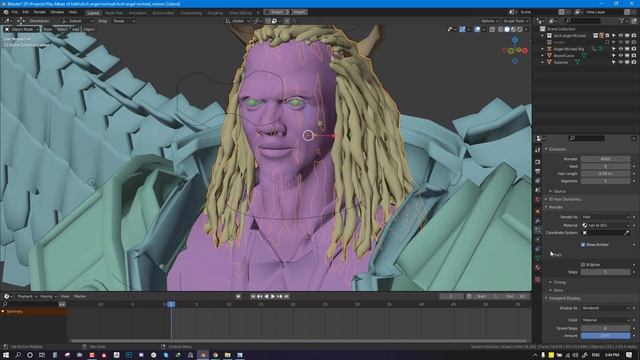Open the viewport Add menu
The width and height of the screenshot is (640, 360).
pyautogui.click(x=76, y=29)
